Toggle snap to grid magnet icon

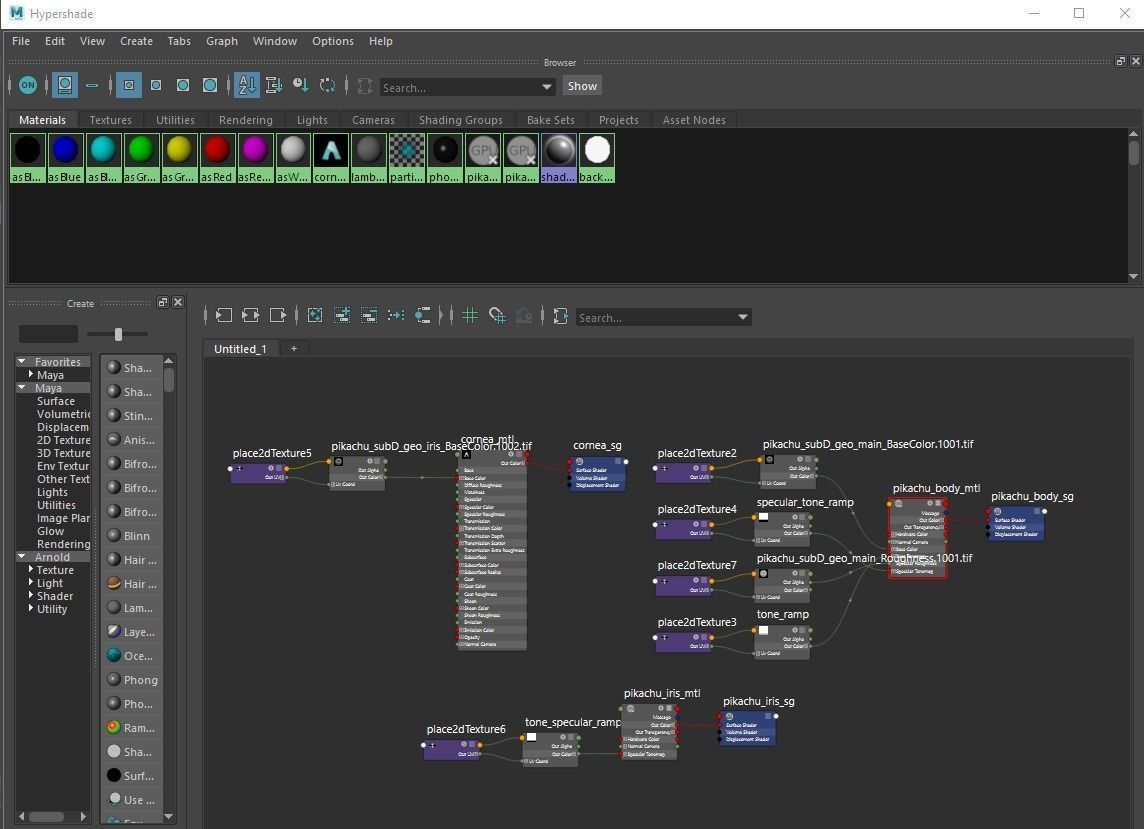[x=497, y=315]
